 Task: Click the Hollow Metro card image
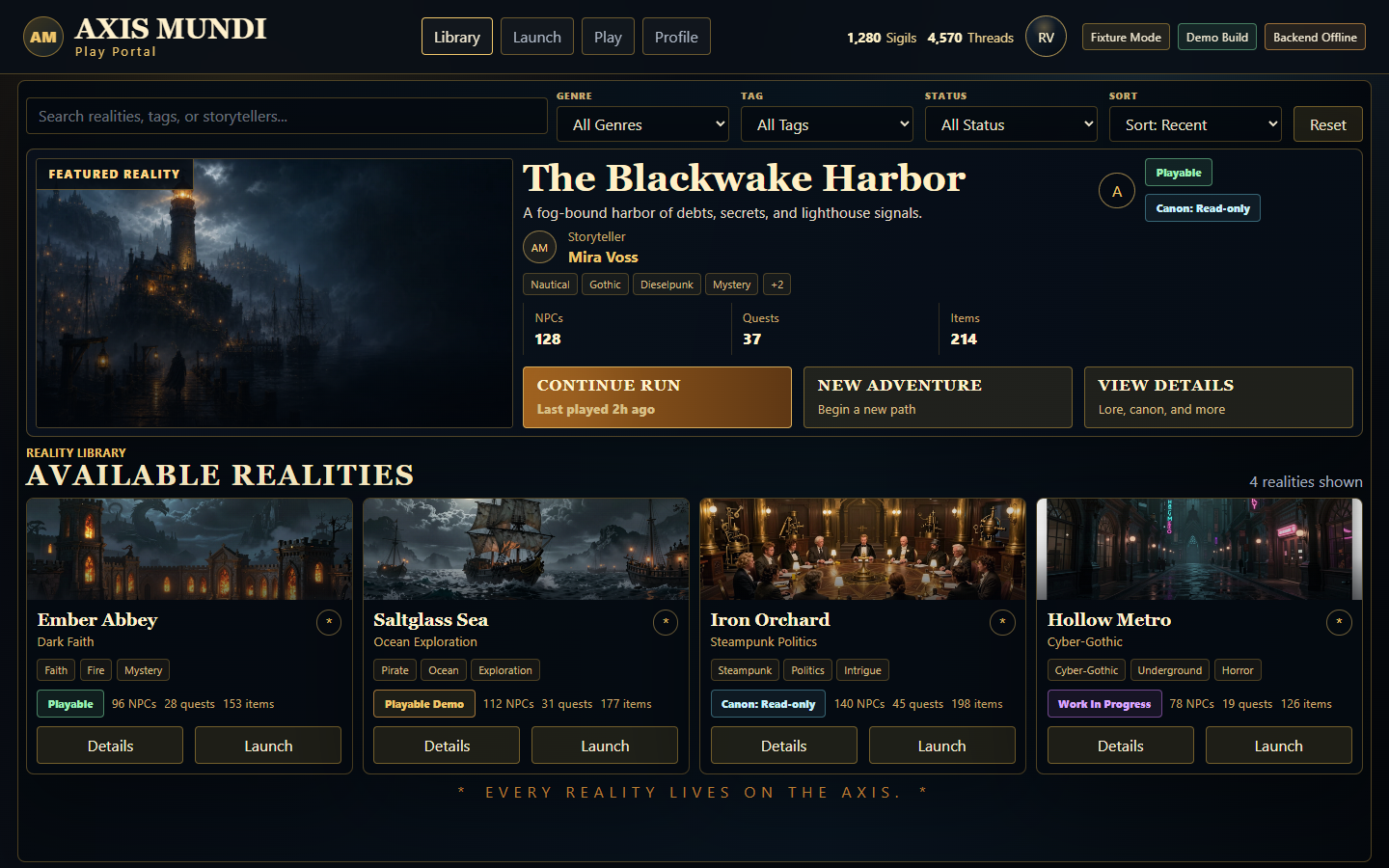click(x=1199, y=549)
